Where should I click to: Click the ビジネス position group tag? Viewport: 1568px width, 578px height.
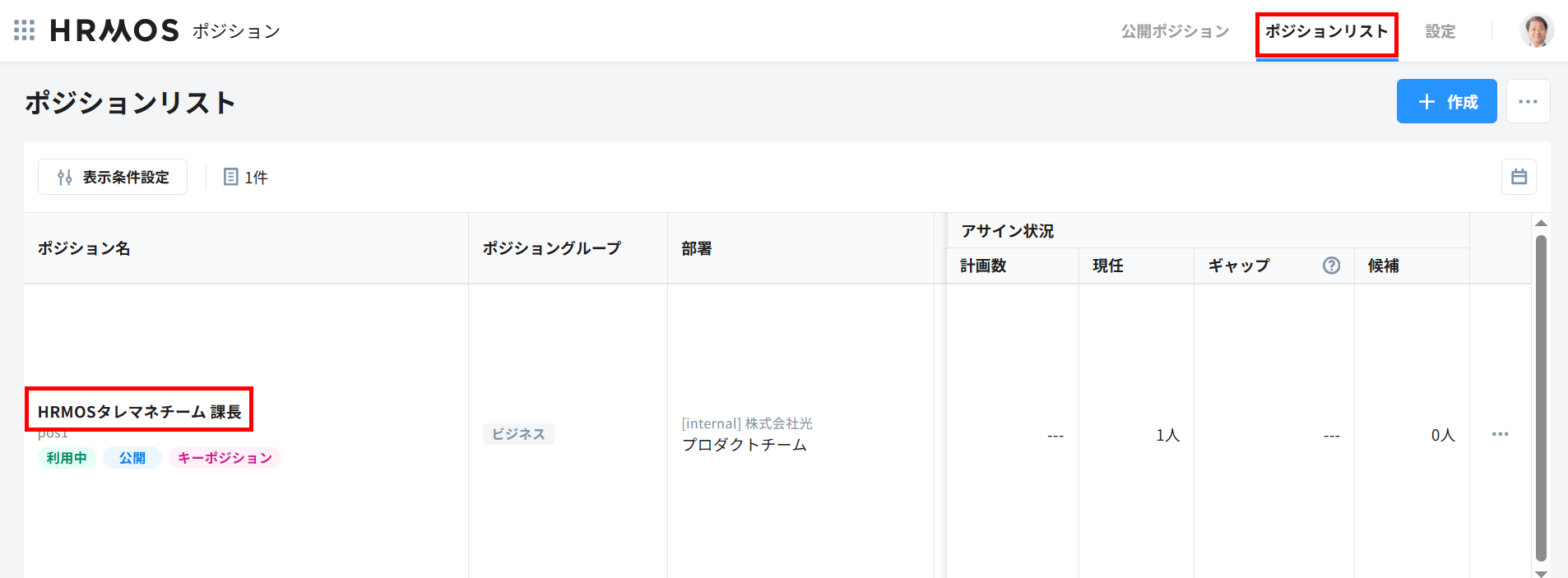coord(518,434)
